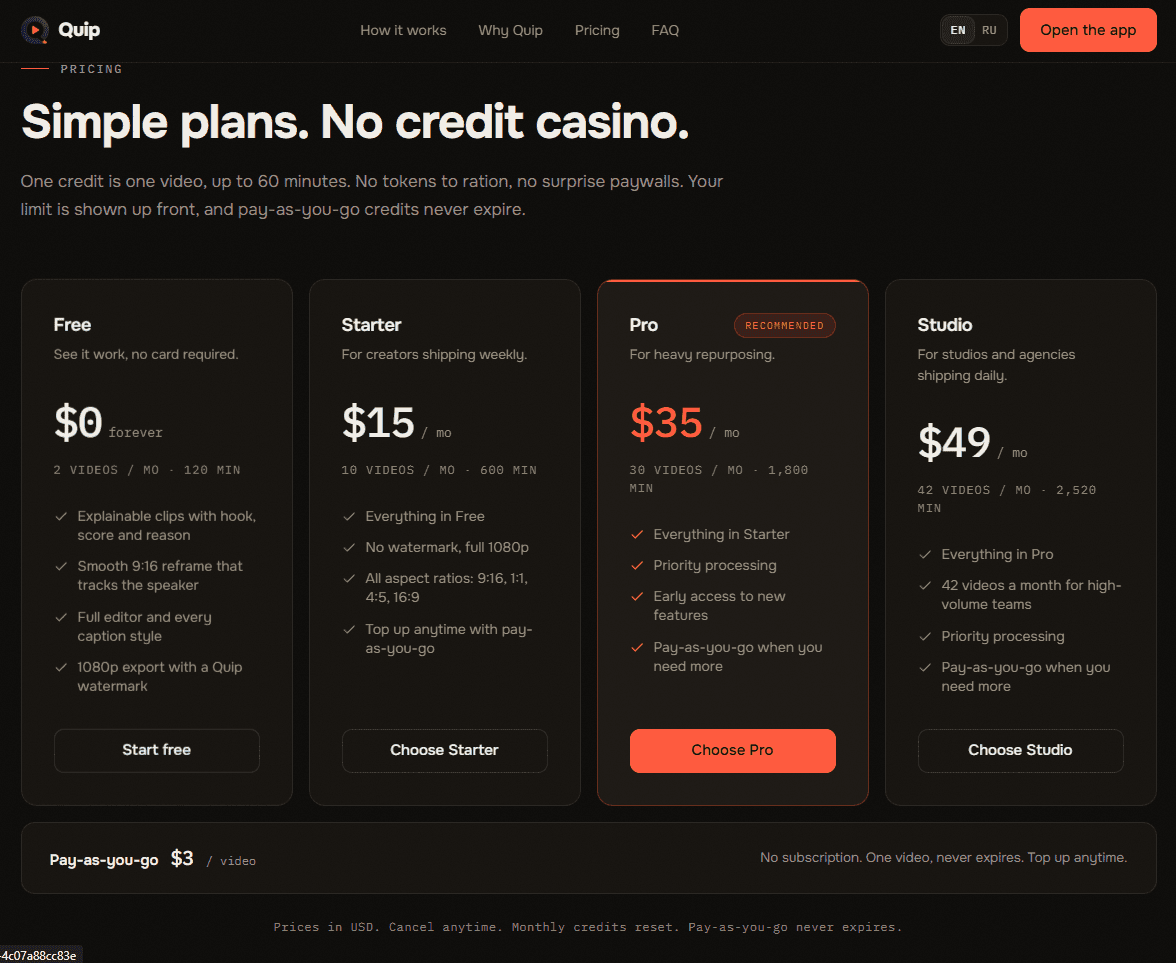Click the Start free button
The height and width of the screenshot is (963, 1176).
click(157, 750)
